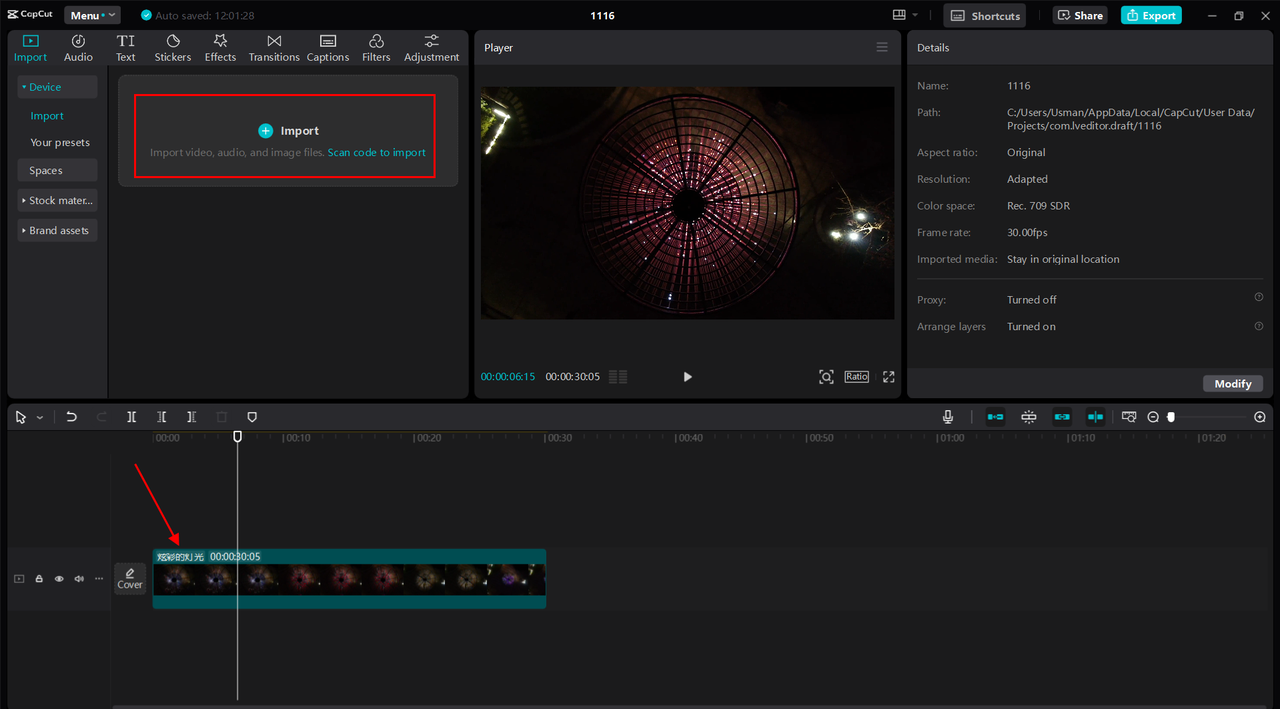Switch to the Transitions tab
Screen dimensions: 1280x709
coord(274,47)
